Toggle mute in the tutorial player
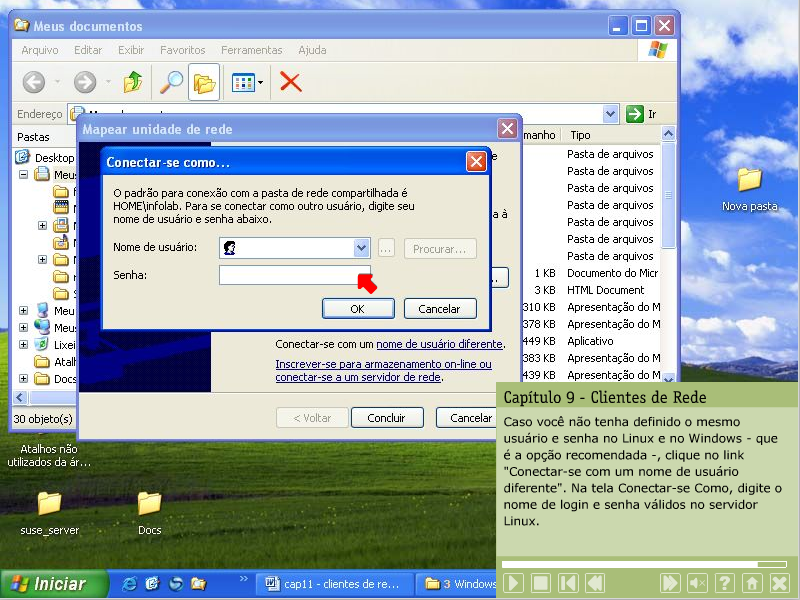The image size is (800, 600). click(x=698, y=583)
